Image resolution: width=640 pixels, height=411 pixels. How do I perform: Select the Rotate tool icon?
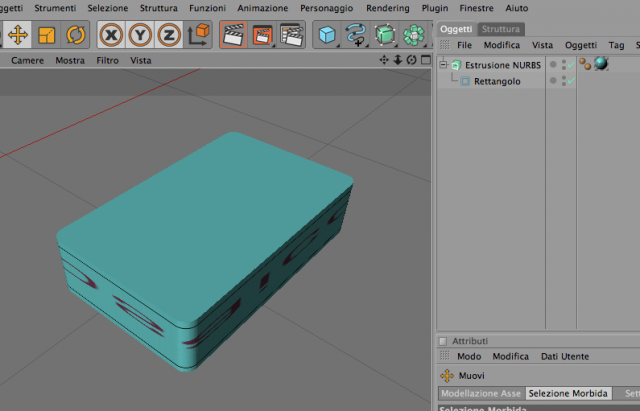pyautogui.click(x=76, y=35)
